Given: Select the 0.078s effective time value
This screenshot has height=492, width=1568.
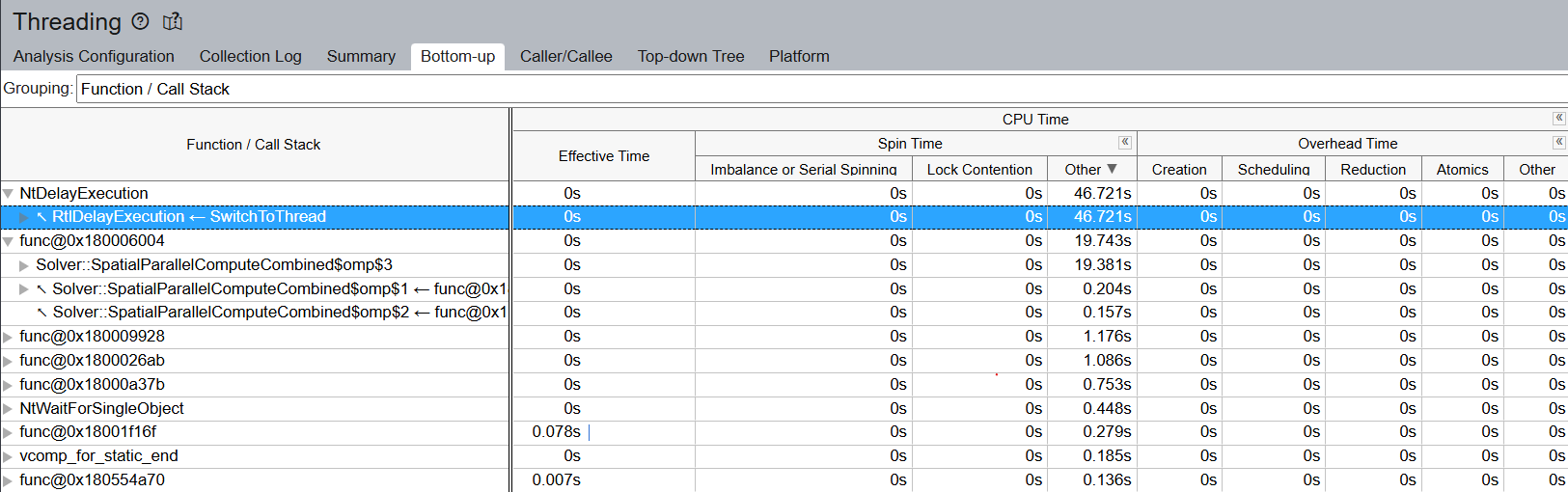Looking at the screenshot, I should click(557, 432).
